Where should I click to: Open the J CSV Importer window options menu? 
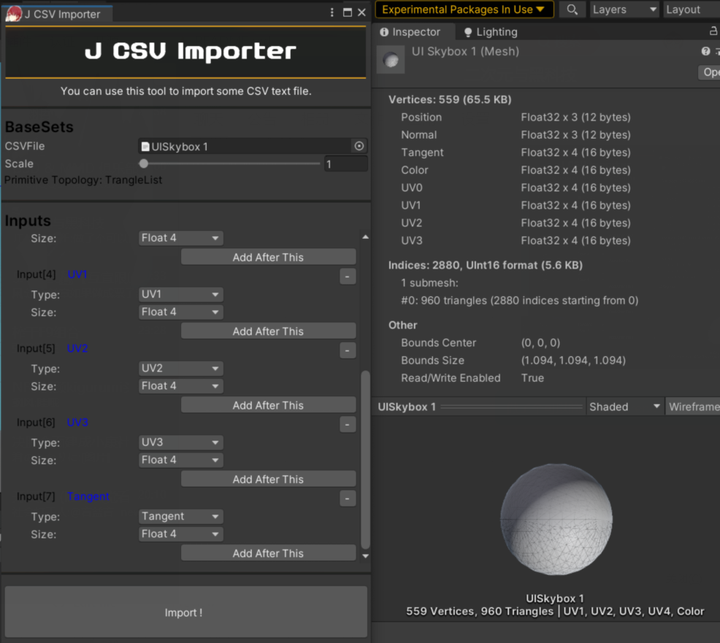(332, 12)
